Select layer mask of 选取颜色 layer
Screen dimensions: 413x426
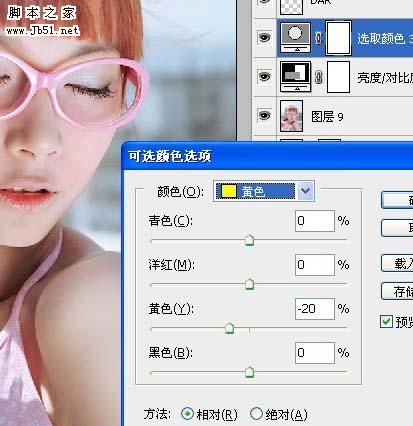(338, 38)
